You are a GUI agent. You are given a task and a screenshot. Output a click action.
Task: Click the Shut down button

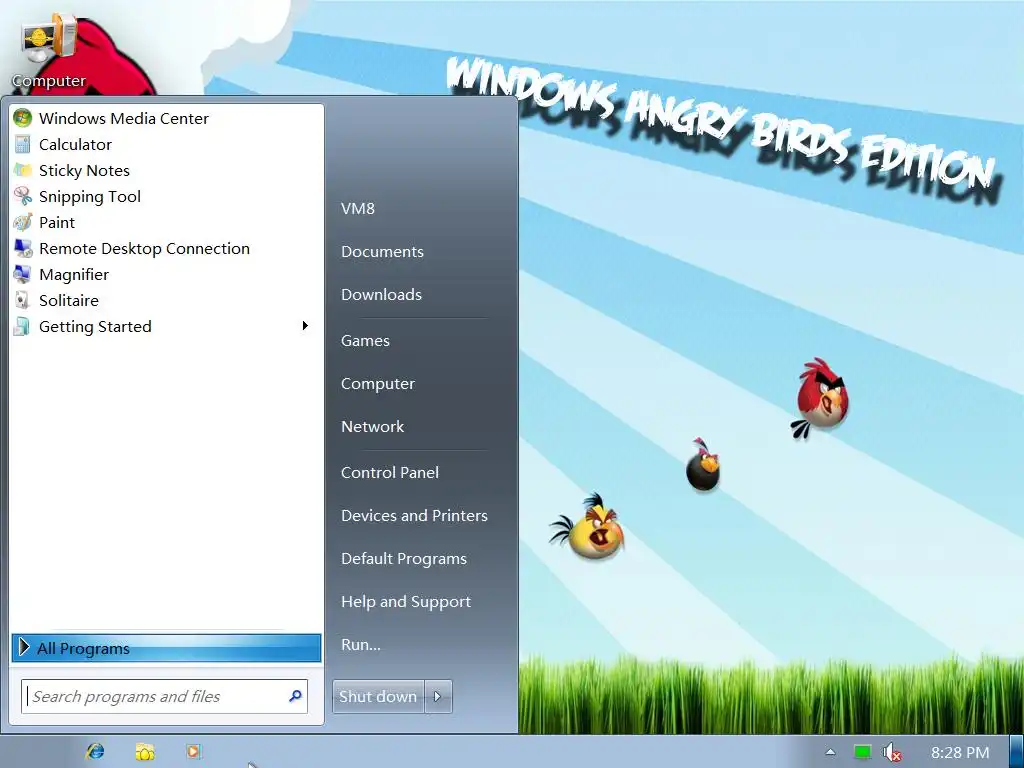pos(378,697)
